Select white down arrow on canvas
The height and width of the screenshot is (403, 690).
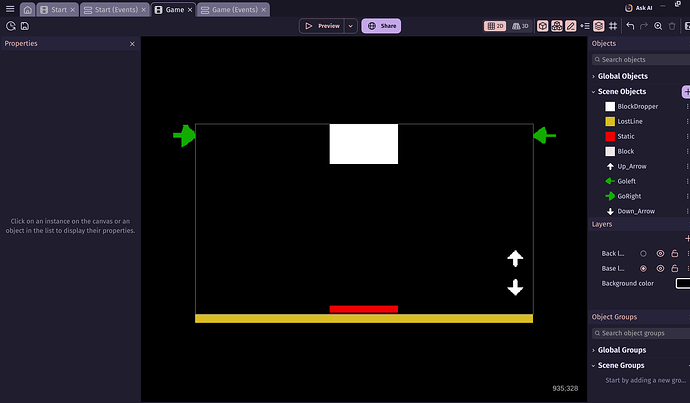coord(515,287)
